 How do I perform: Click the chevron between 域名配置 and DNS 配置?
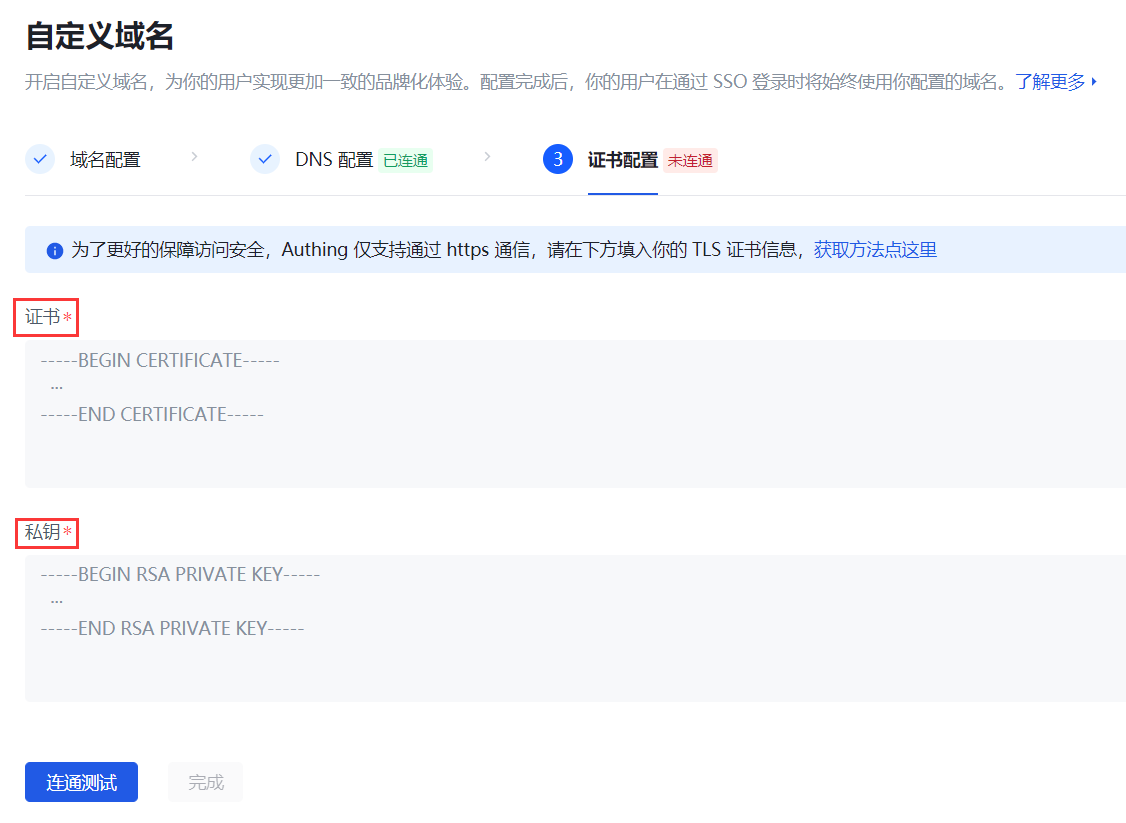[x=194, y=157]
